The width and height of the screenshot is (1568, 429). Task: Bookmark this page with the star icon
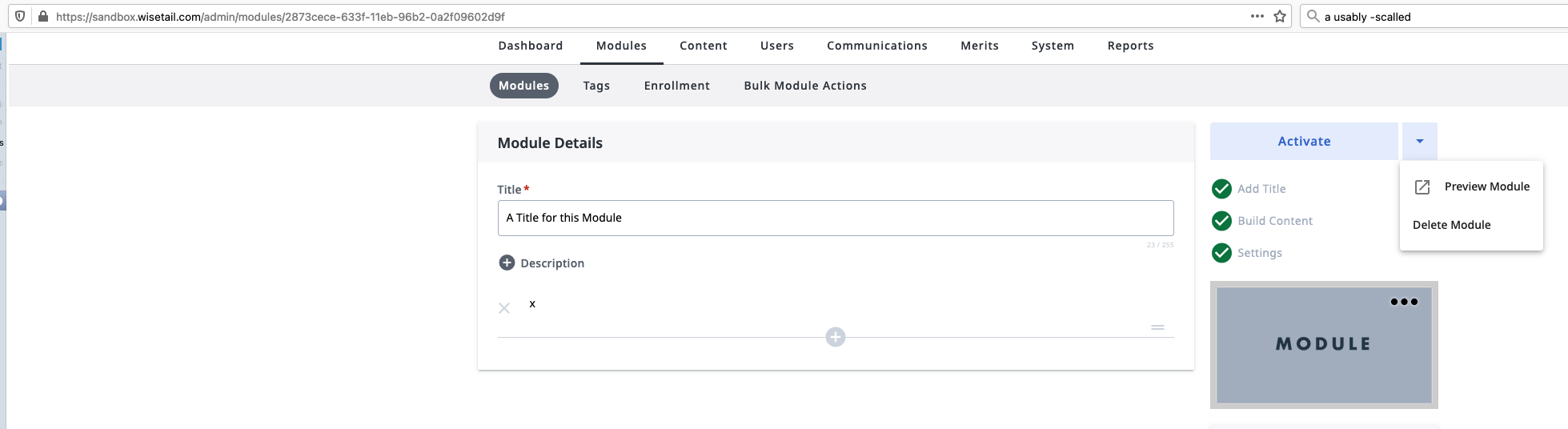(x=1280, y=16)
